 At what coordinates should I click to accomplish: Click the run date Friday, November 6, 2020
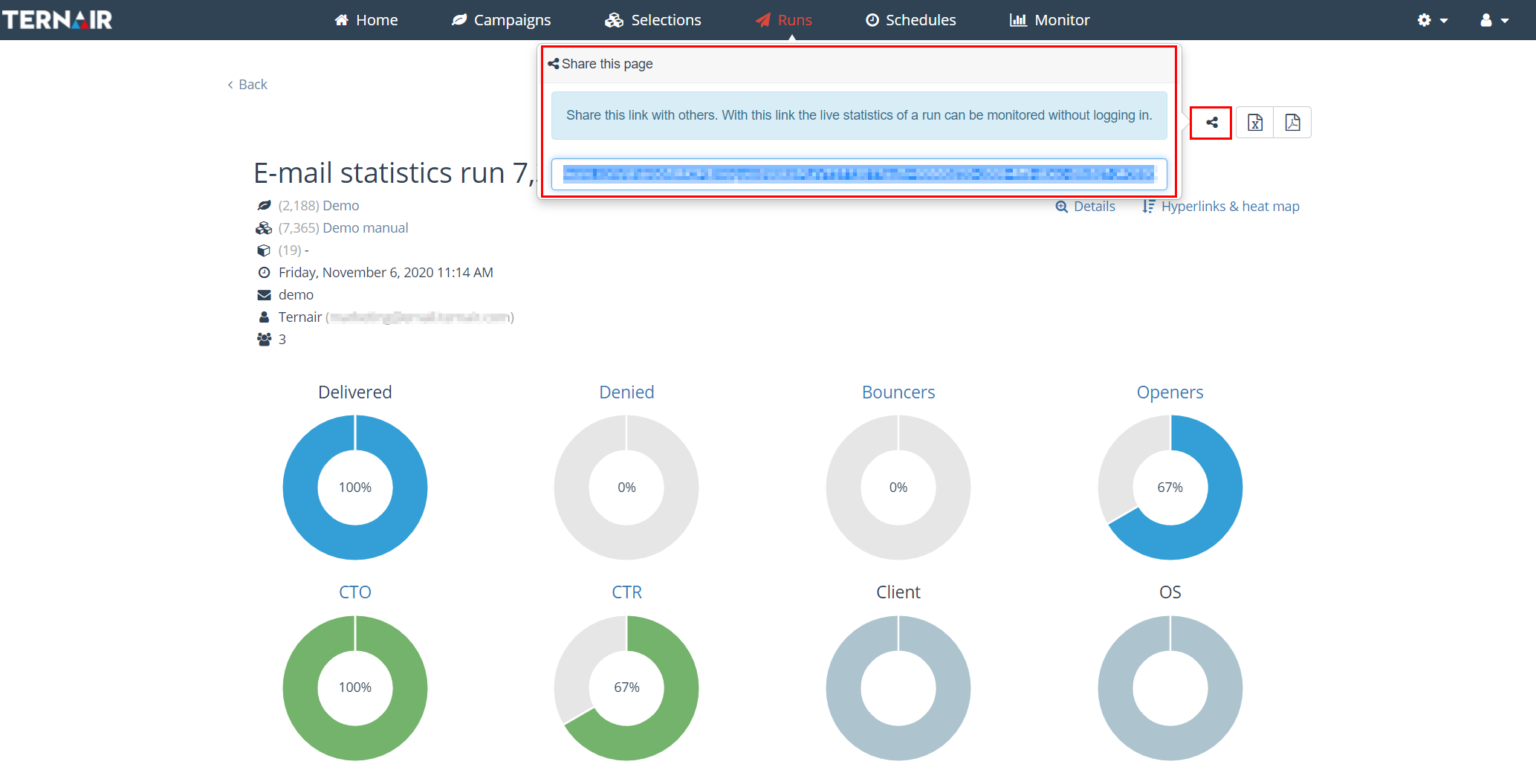[x=386, y=272]
